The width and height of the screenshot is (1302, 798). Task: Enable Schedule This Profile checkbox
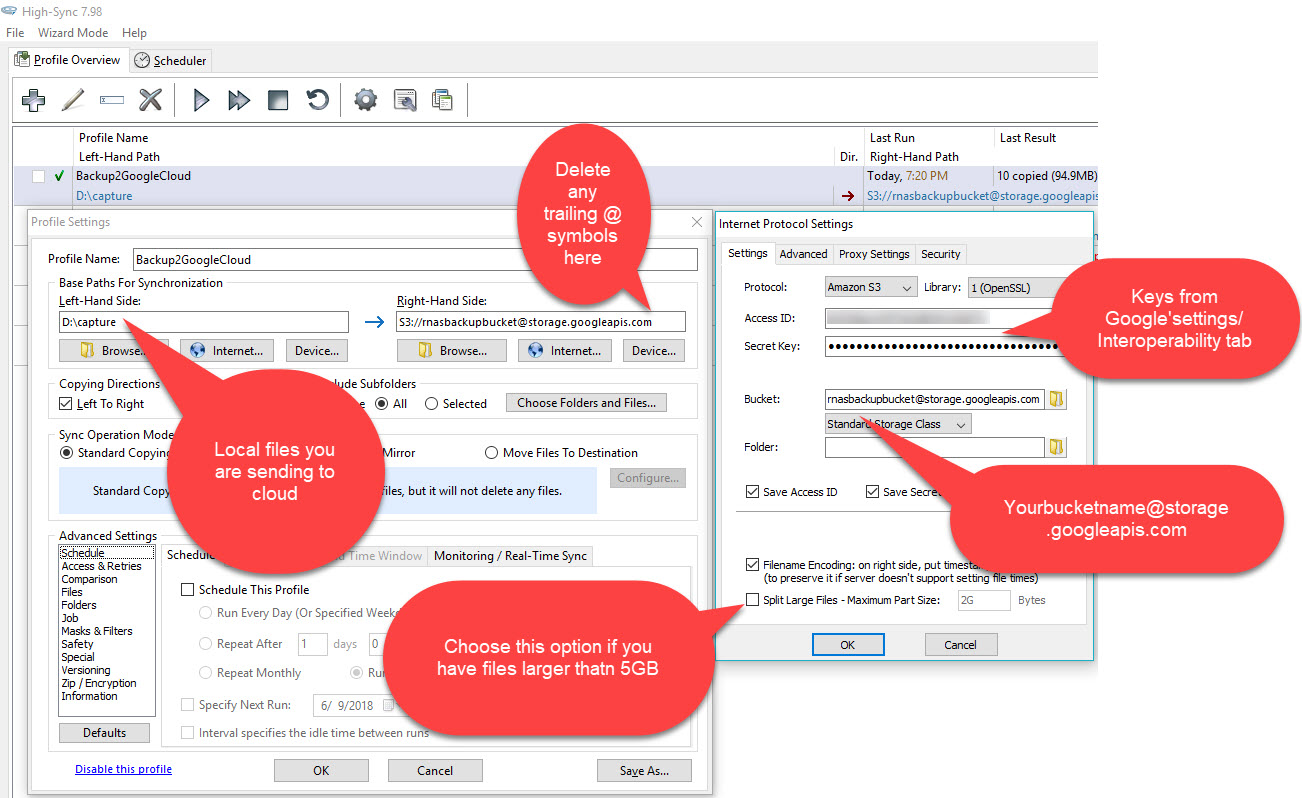pos(187,590)
